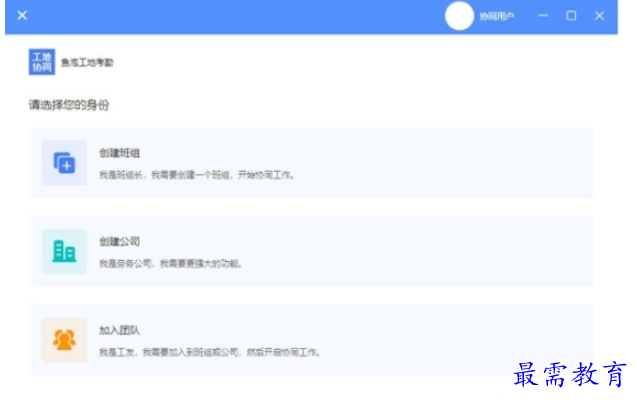This screenshot has height=406, width=635.
Task: Click the description under 创建班组
Action: tap(196, 175)
